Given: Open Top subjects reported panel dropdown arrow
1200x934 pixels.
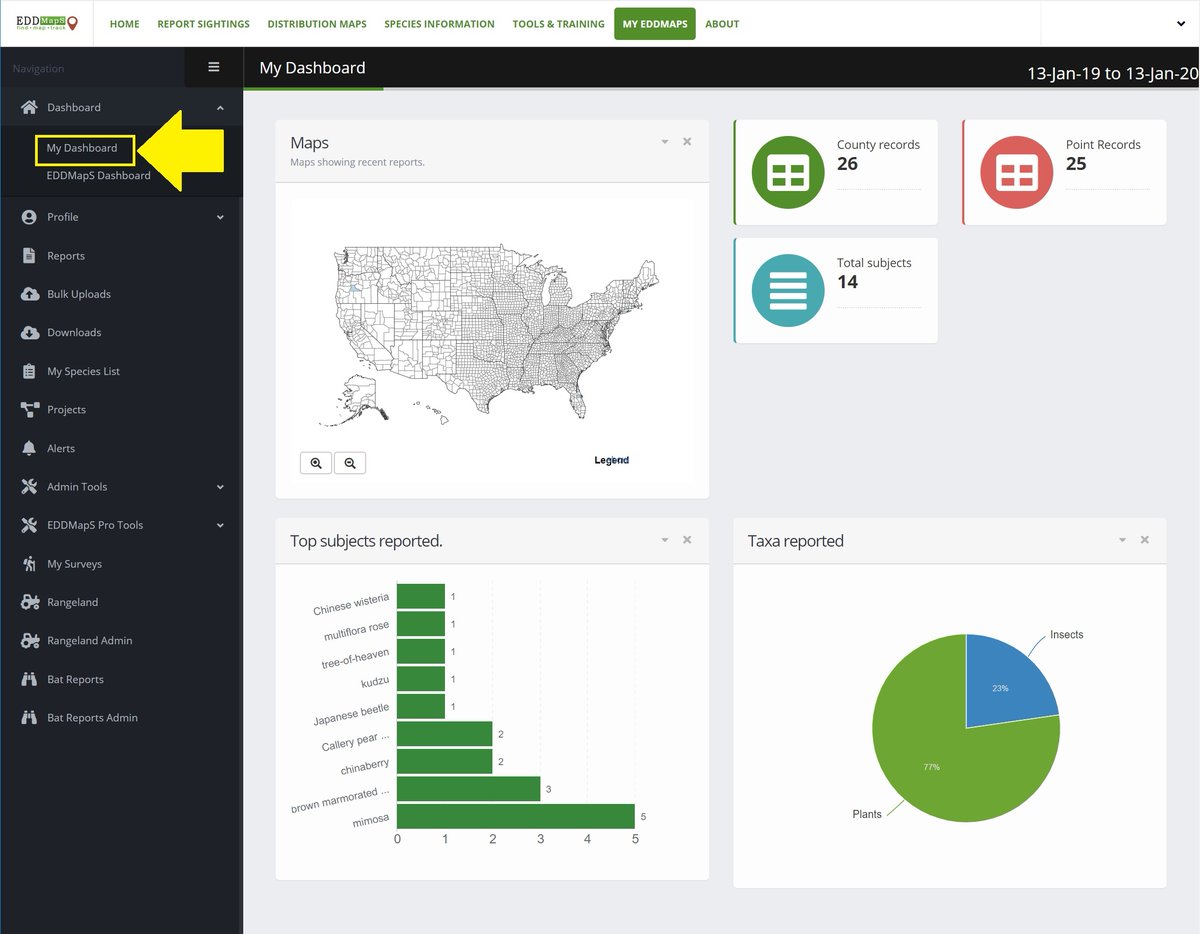Looking at the screenshot, I should pyautogui.click(x=665, y=540).
